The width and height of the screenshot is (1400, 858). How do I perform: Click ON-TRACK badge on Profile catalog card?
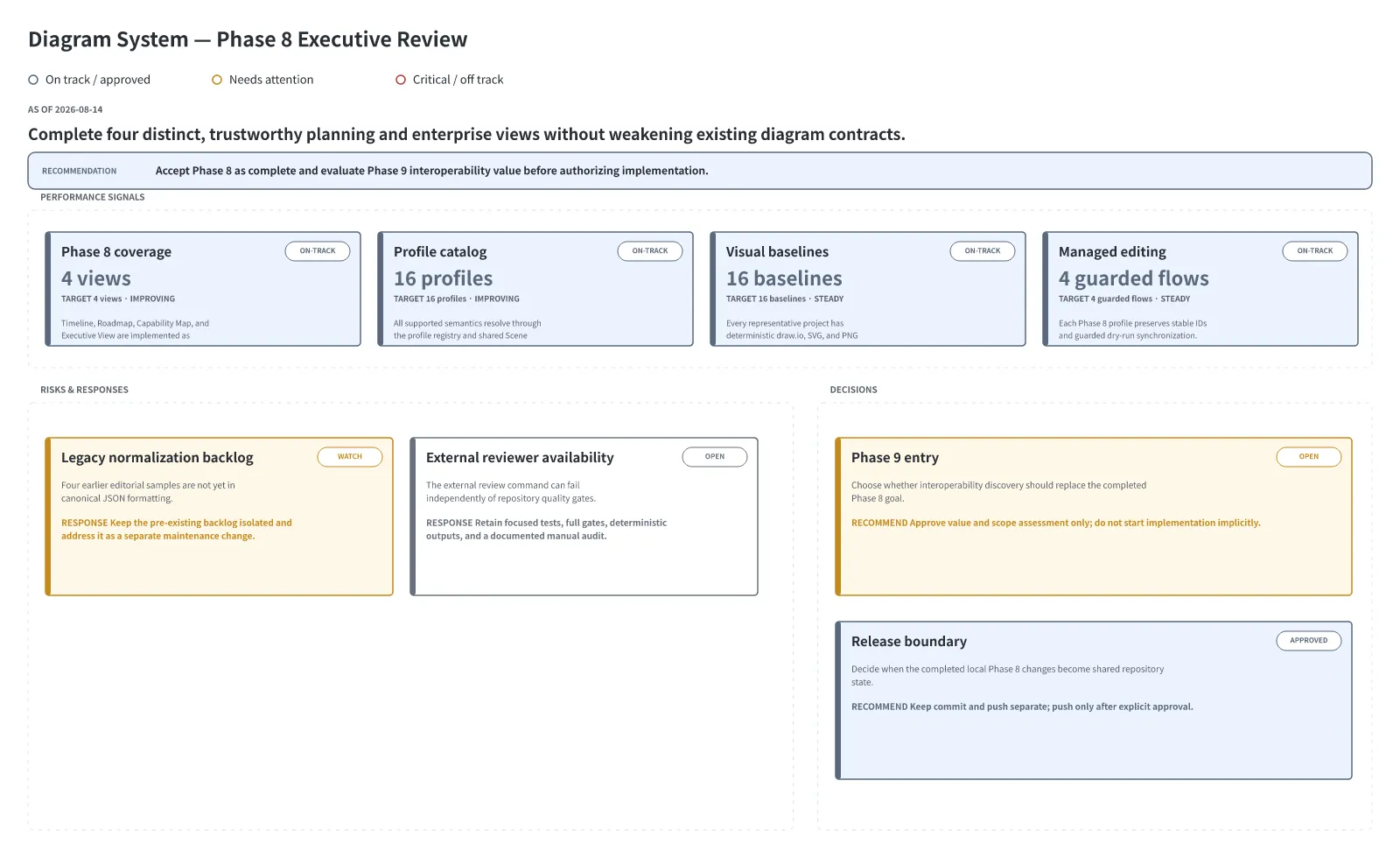click(x=650, y=251)
